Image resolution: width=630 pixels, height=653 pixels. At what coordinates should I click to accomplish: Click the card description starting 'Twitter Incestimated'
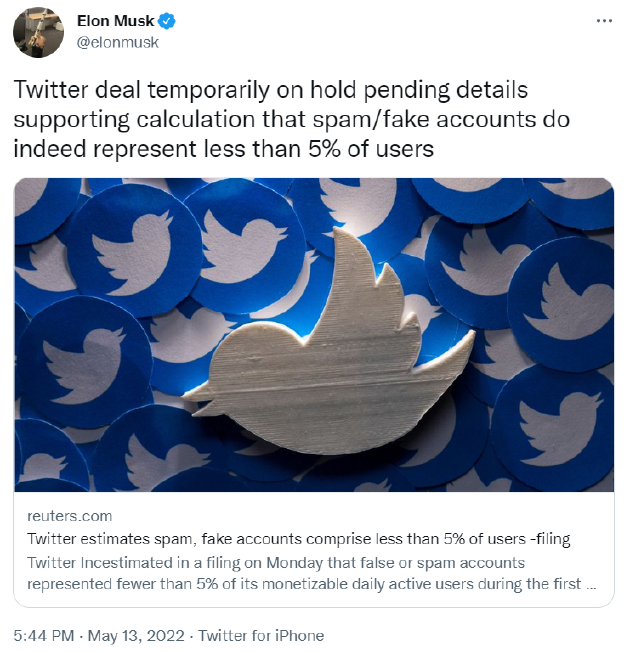click(x=311, y=573)
